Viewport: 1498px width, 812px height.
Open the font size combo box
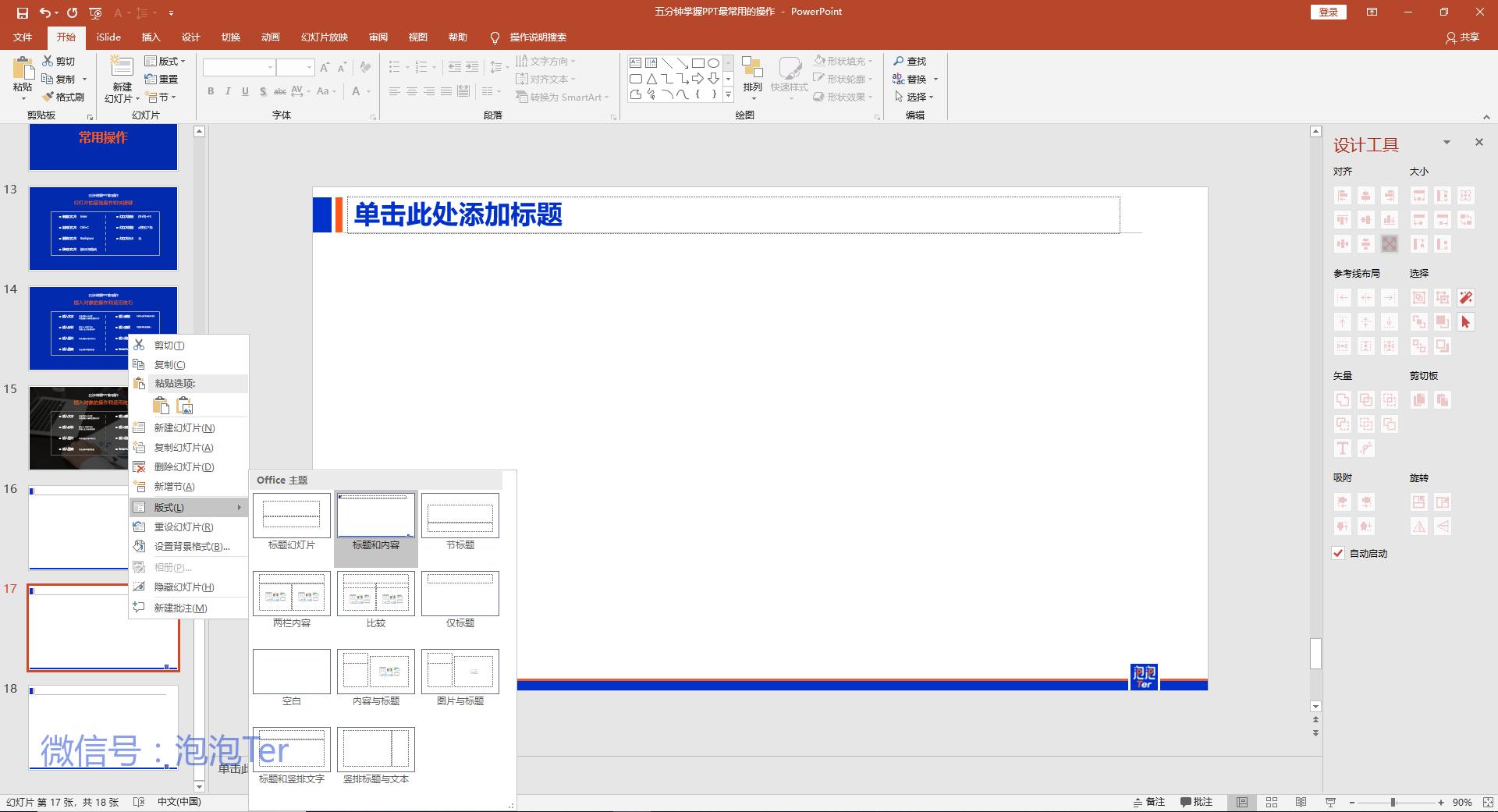pos(296,68)
